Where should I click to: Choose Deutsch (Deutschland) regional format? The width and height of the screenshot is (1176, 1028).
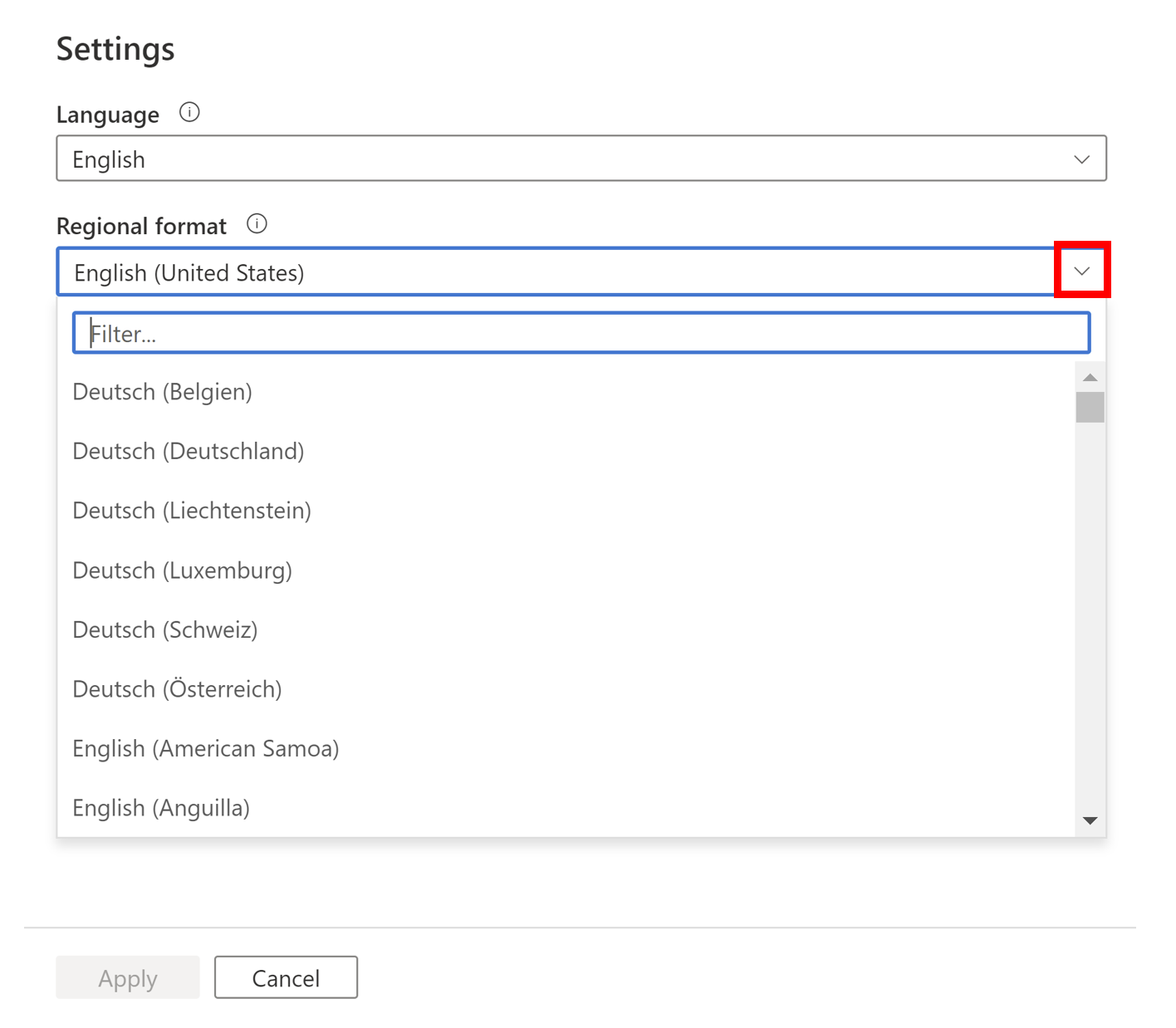pyautogui.click(x=189, y=452)
